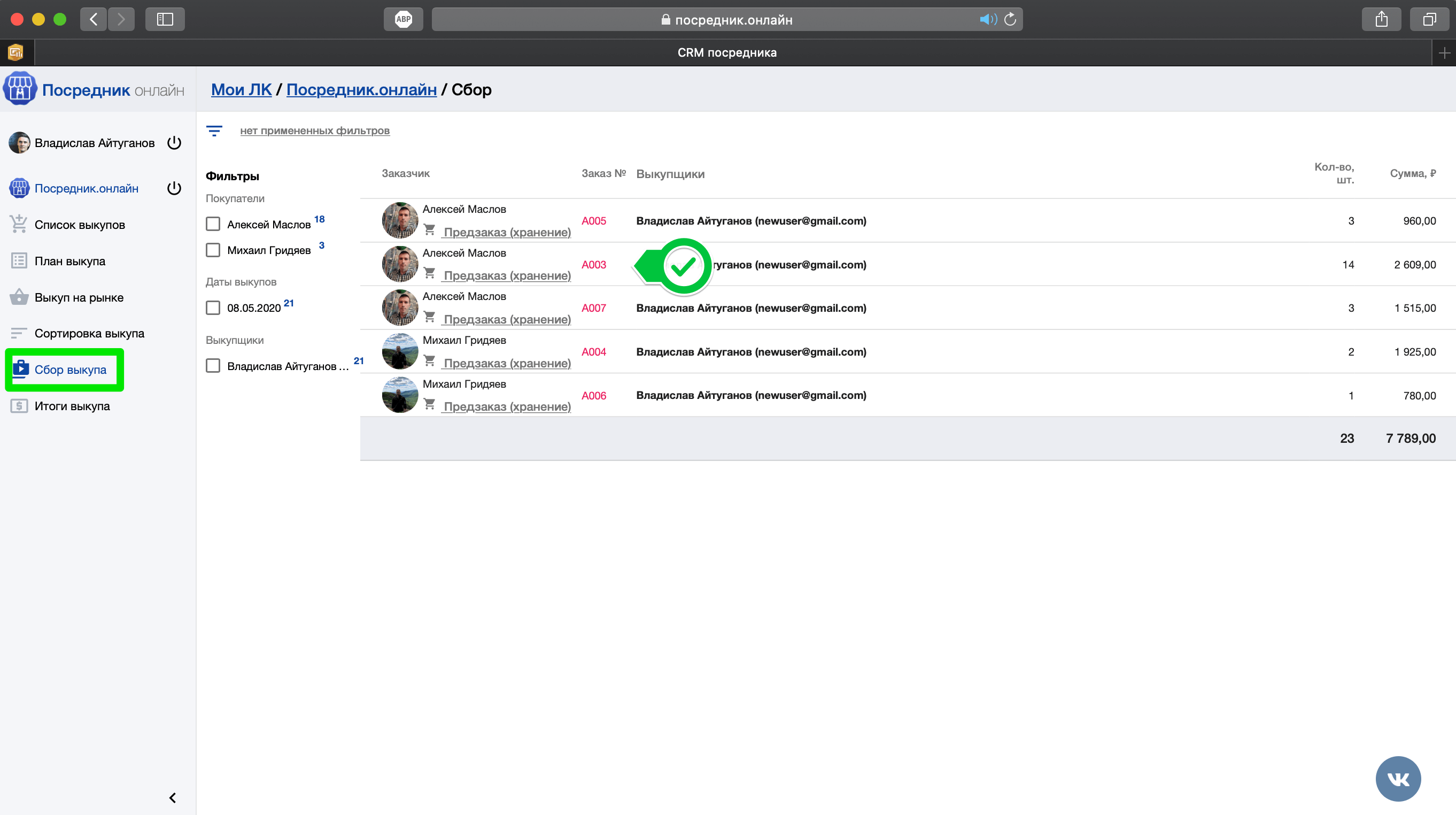This screenshot has width=1456, height=815.
Task: Check the Михаил Гридяев buyer filter
Action: click(213, 250)
